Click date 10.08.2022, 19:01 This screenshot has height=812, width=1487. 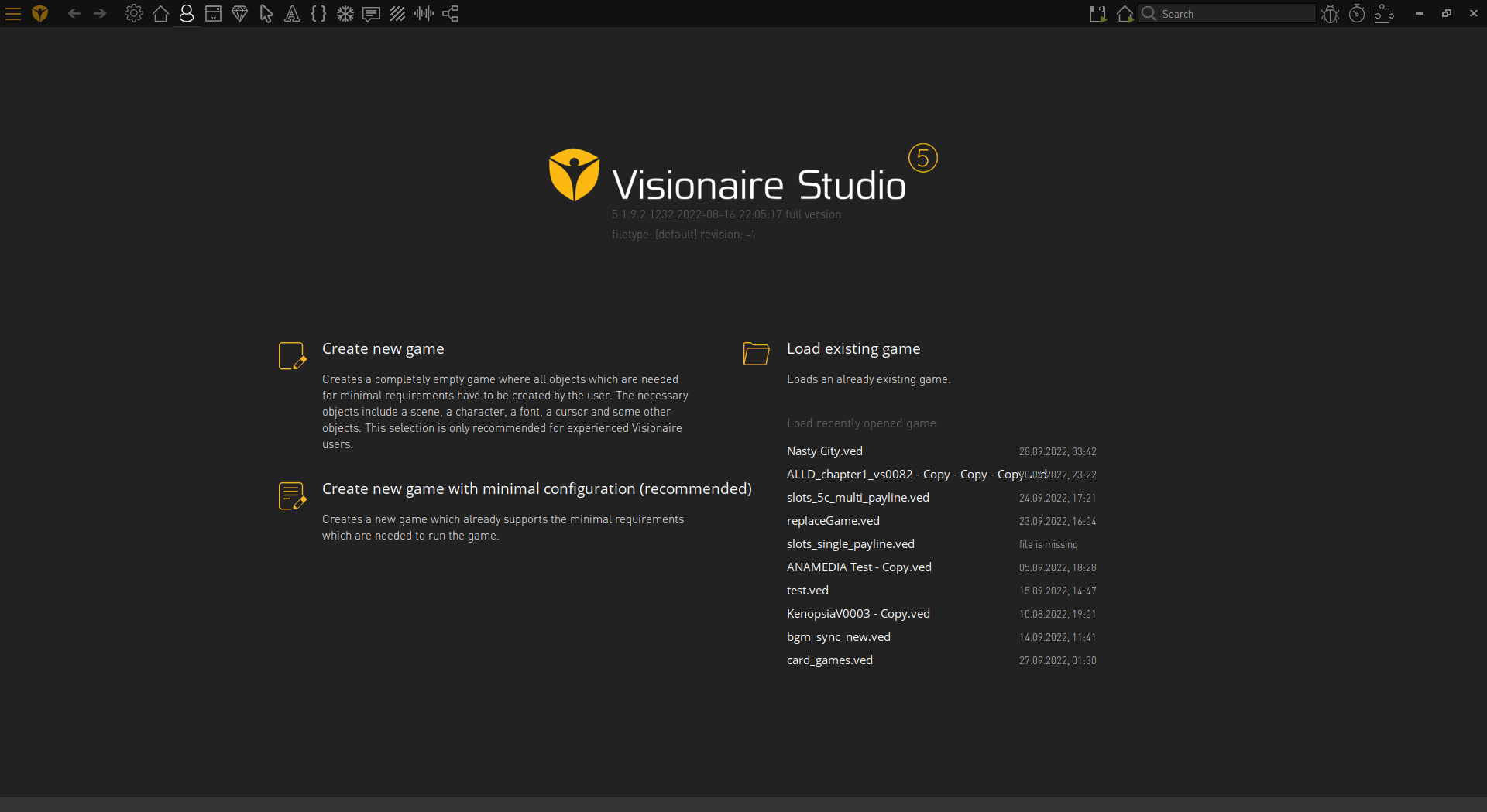click(1057, 615)
